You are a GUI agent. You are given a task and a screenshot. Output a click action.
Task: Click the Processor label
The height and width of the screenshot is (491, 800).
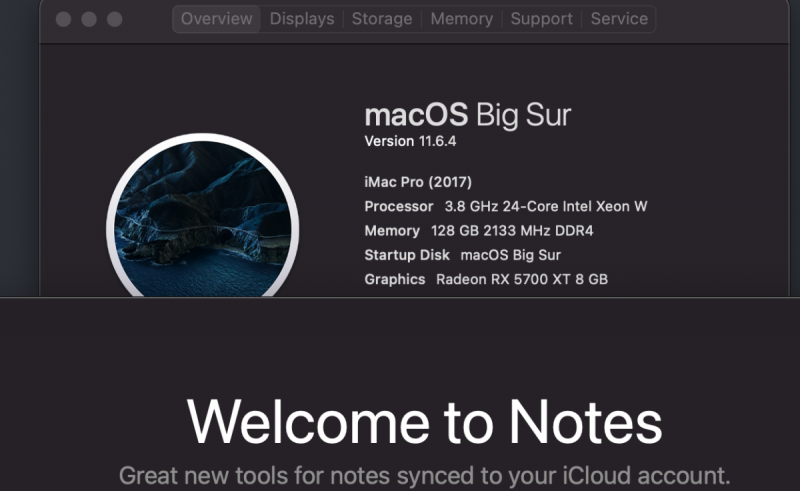point(399,206)
